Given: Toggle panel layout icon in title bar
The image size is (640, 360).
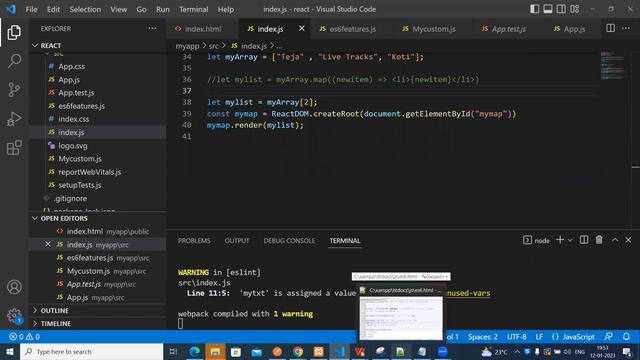Looking at the screenshot, I should 548,9.
